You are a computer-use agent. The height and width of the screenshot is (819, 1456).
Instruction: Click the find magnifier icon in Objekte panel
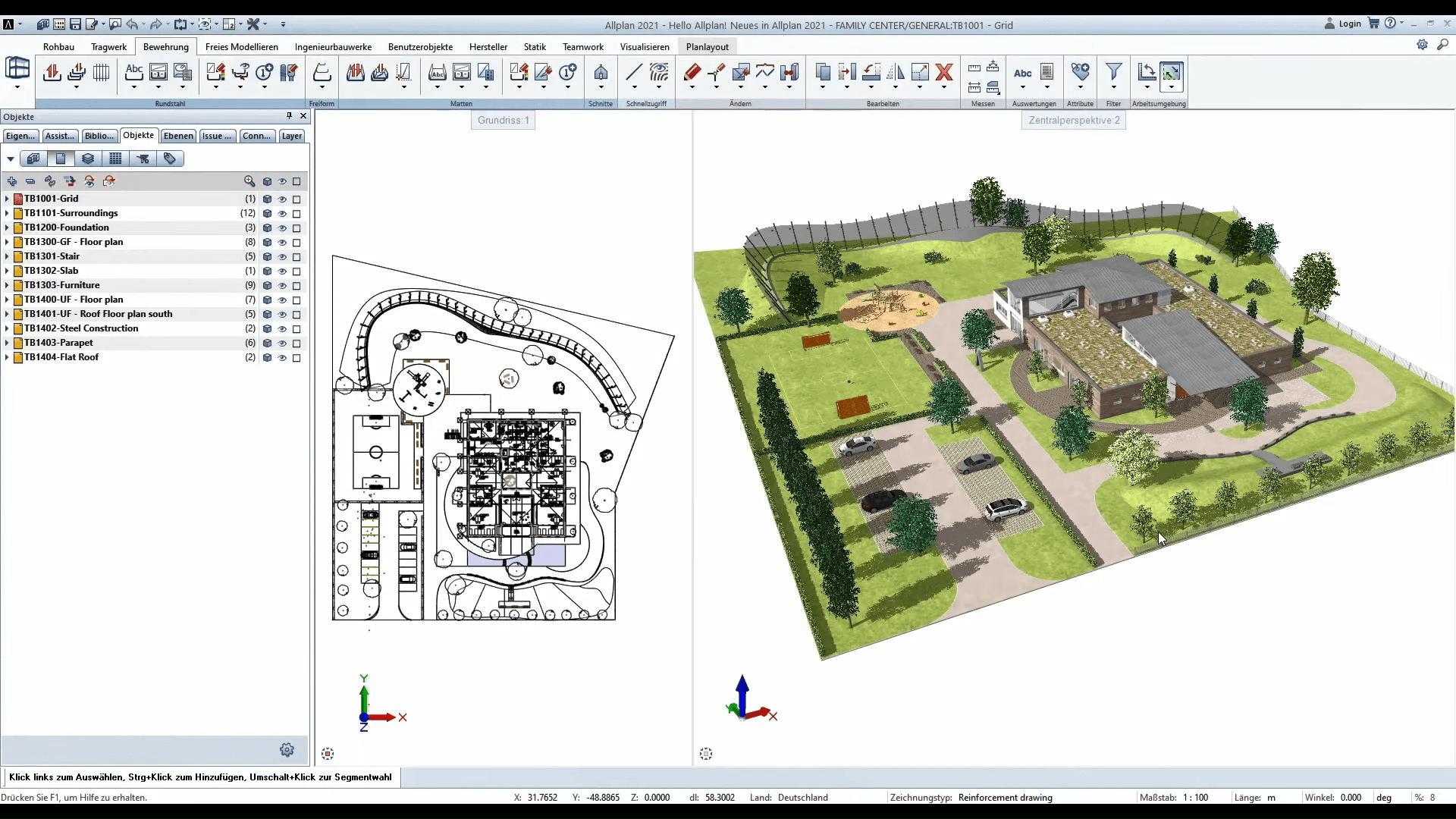pos(249,181)
